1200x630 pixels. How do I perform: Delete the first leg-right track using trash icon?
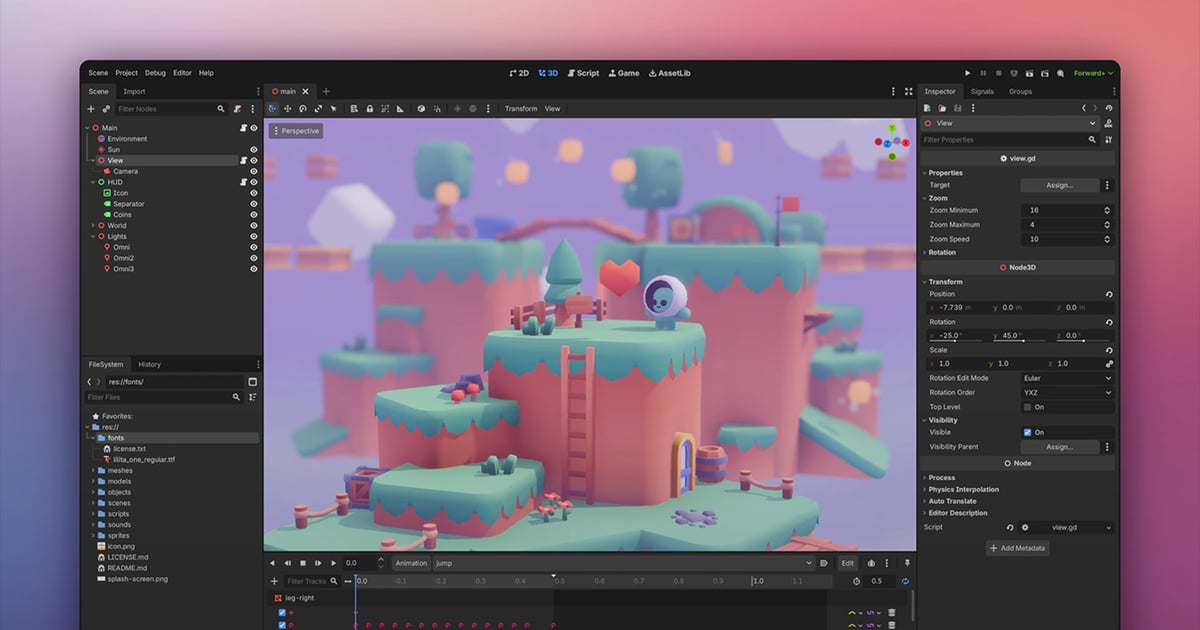pyautogui.click(x=891, y=613)
